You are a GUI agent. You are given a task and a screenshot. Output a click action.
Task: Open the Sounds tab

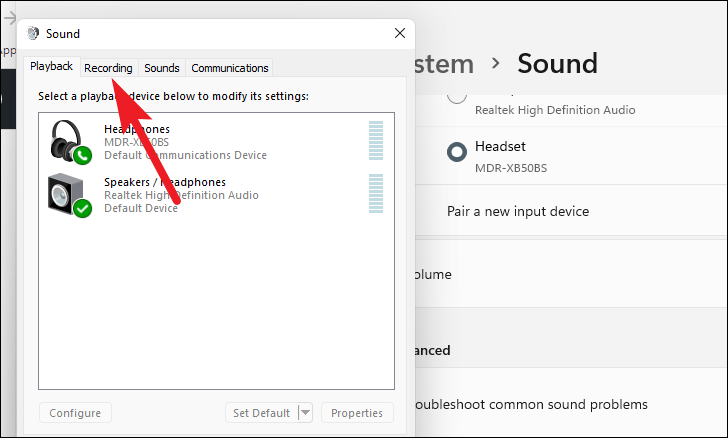pyautogui.click(x=161, y=68)
